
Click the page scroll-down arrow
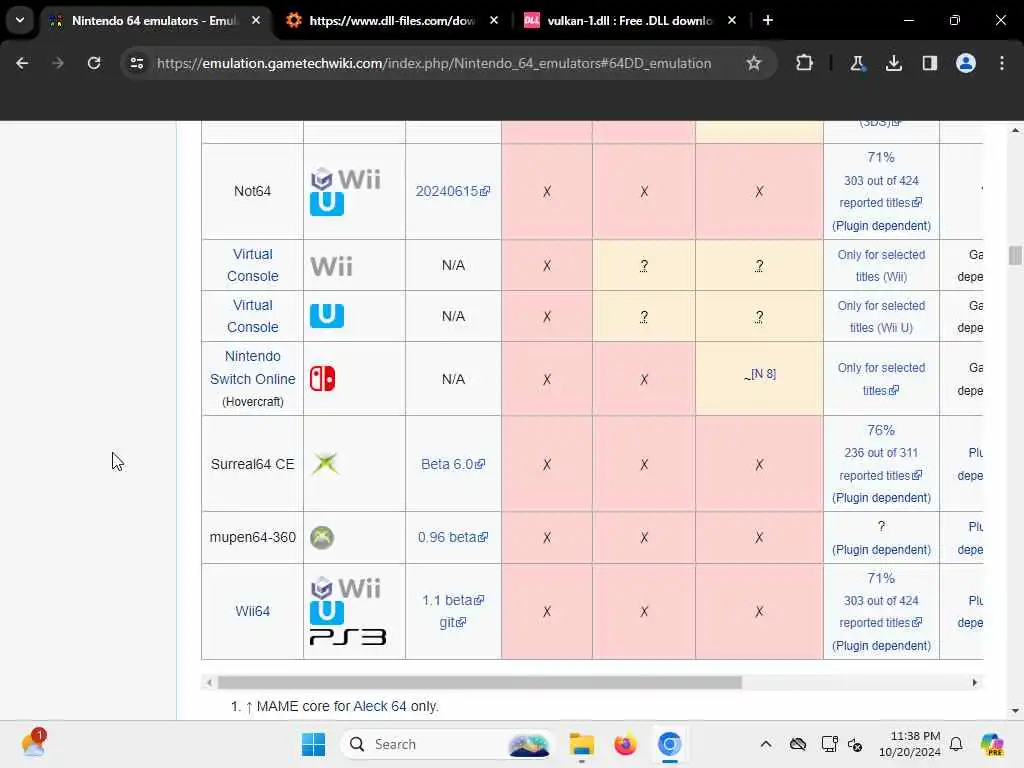click(x=1015, y=711)
